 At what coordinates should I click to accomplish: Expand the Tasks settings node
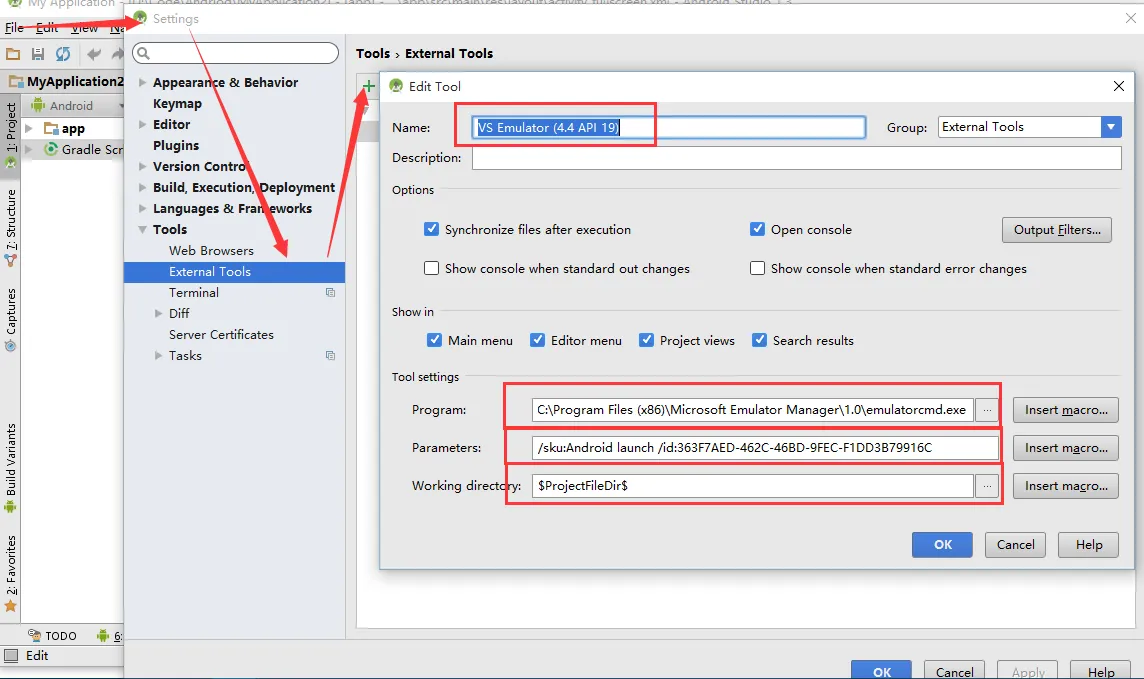158,356
